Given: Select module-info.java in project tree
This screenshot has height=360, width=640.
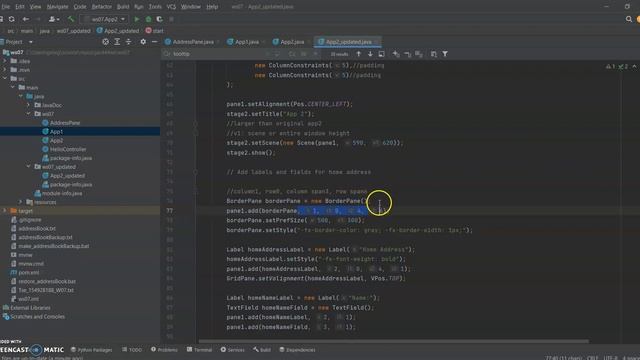Looking at the screenshot, I should pos(62,193).
